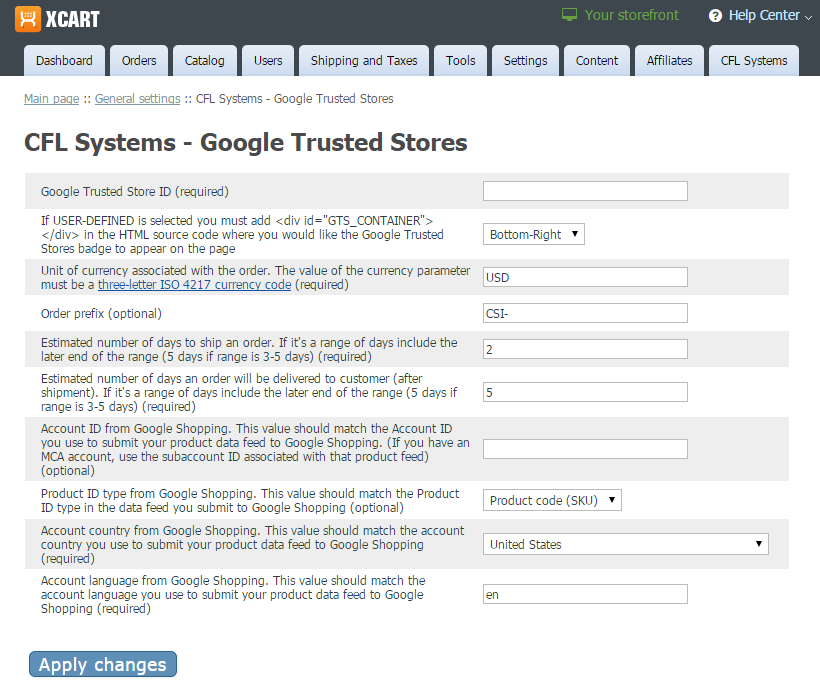Click the CFL Systems - Google Trusted Stores heading
This screenshot has height=693, width=820.
[x=246, y=142]
